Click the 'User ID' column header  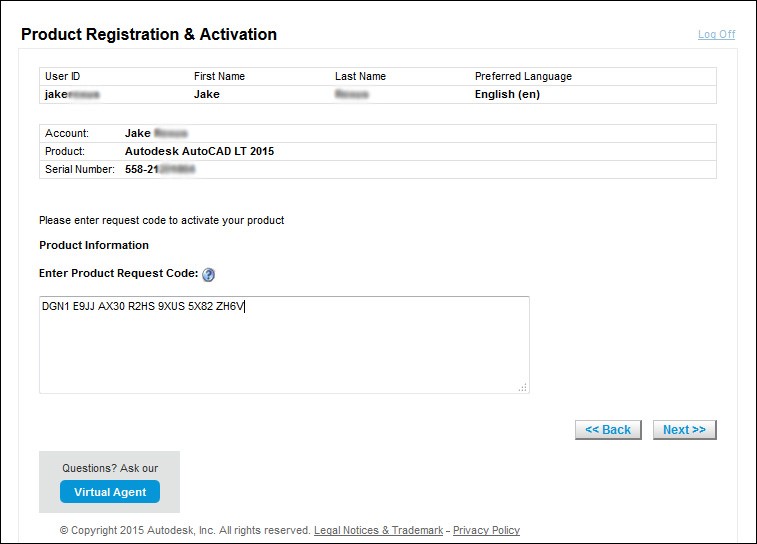click(x=62, y=76)
